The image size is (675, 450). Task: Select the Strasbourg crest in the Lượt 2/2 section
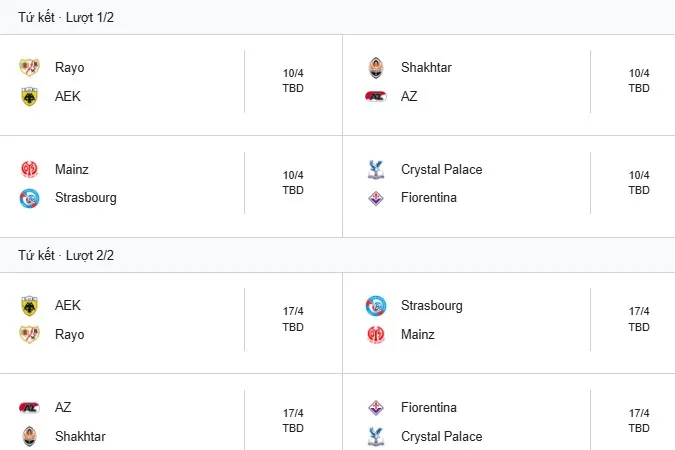[374, 306]
